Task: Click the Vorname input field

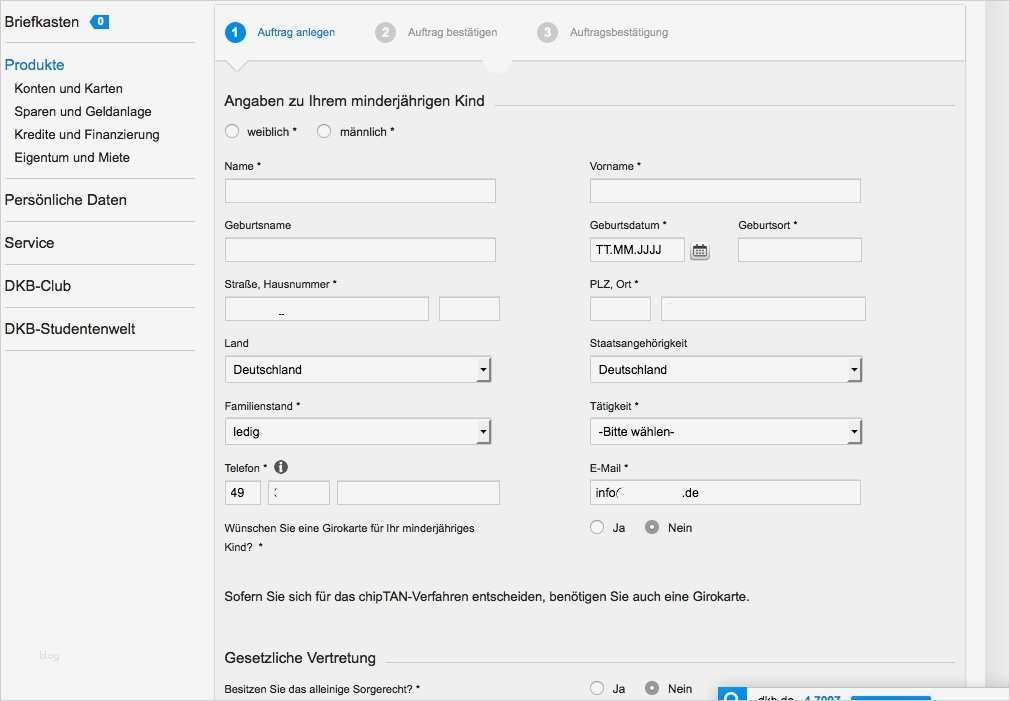Action: point(725,191)
